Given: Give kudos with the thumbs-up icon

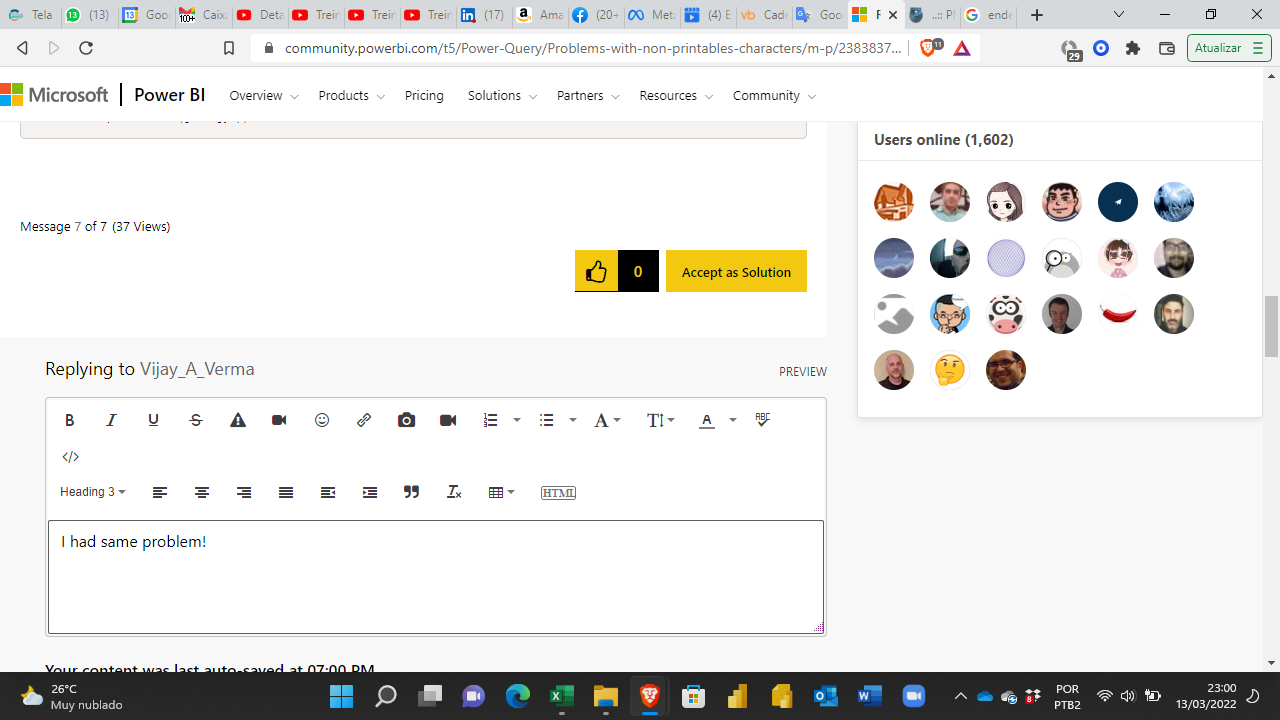Looking at the screenshot, I should pyautogui.click(x=596, y=271).
